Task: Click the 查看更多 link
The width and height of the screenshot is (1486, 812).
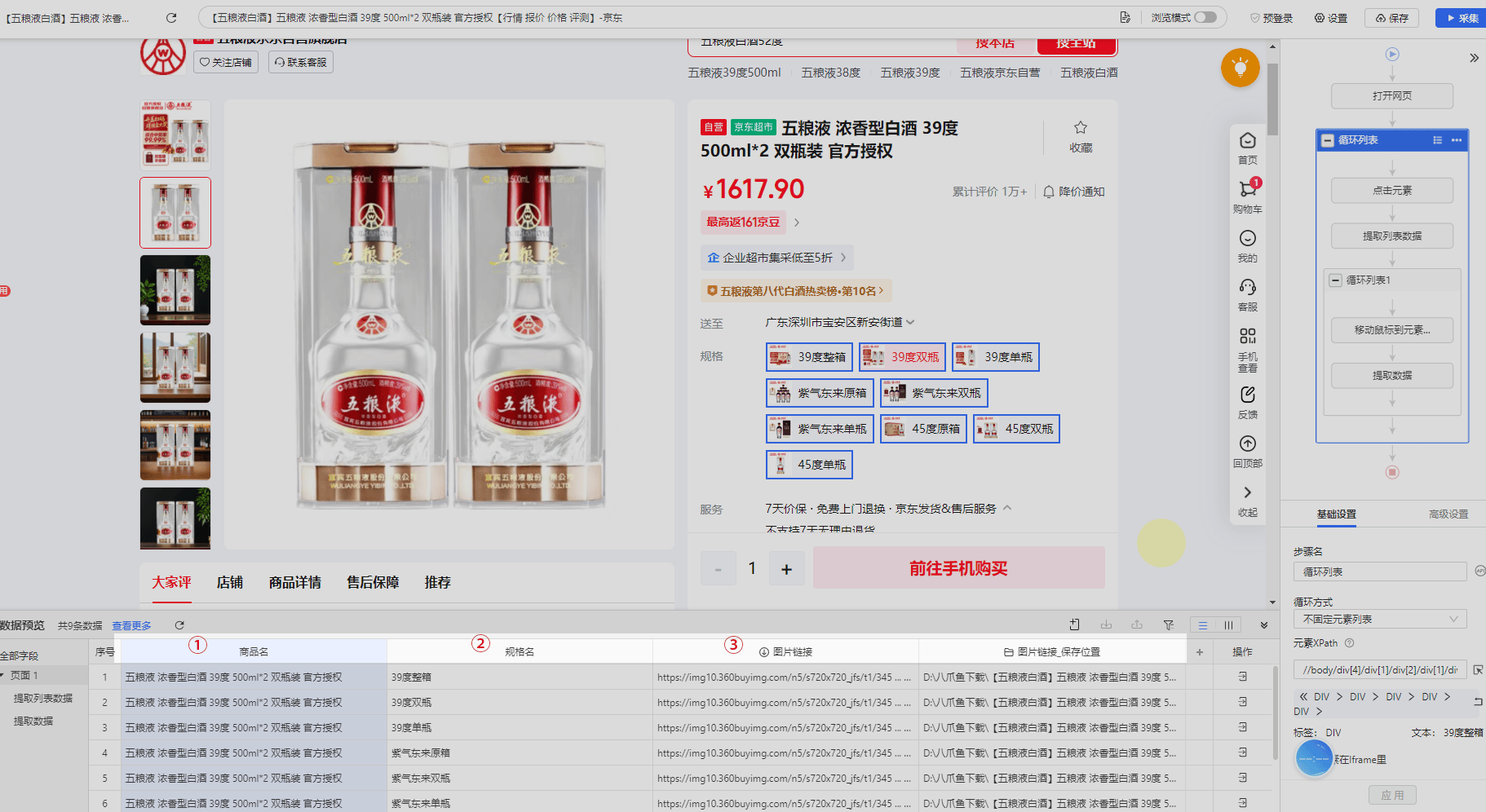Action: click(131, 625)
